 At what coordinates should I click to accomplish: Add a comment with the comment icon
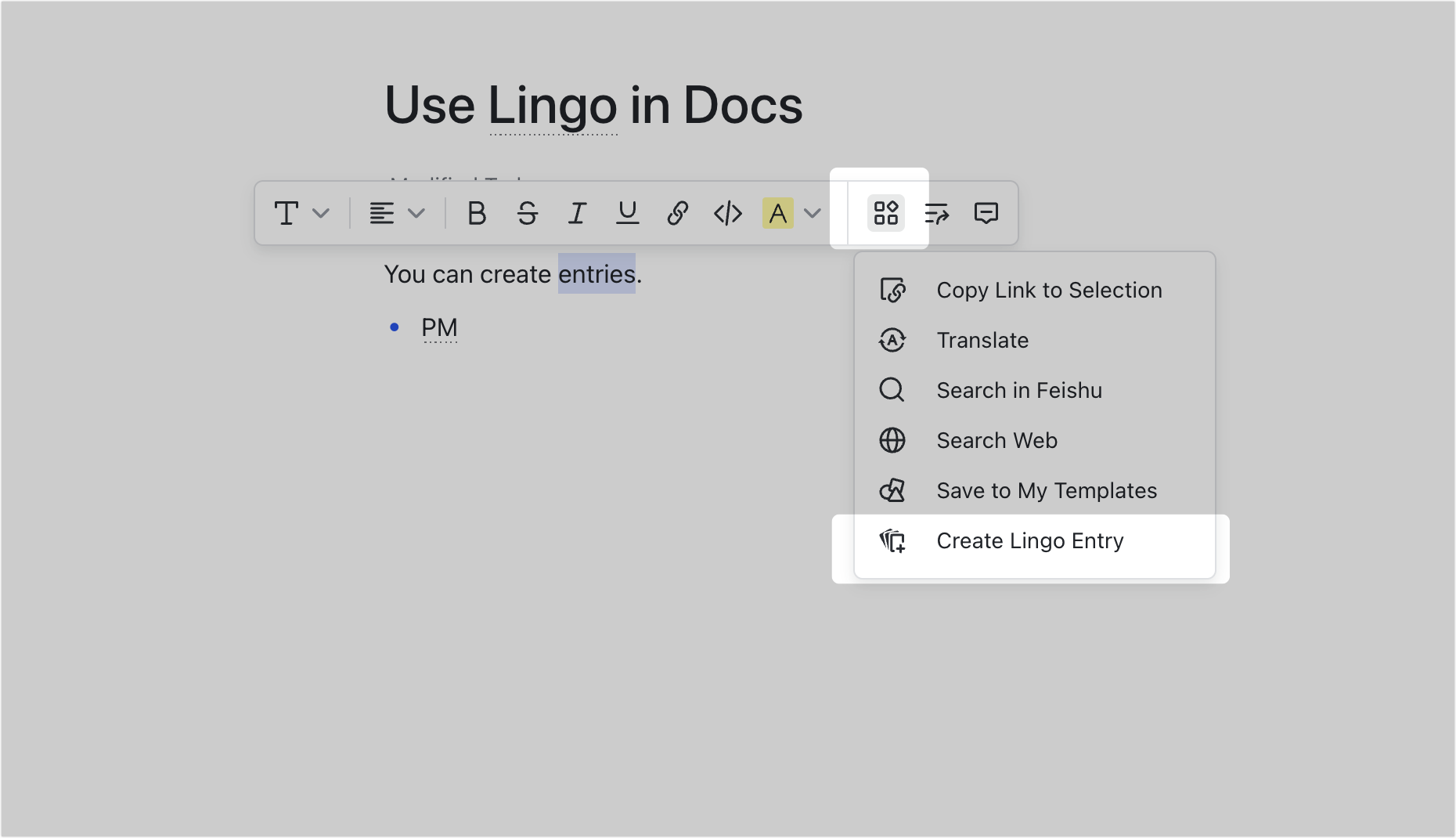(x=986, y=213)
